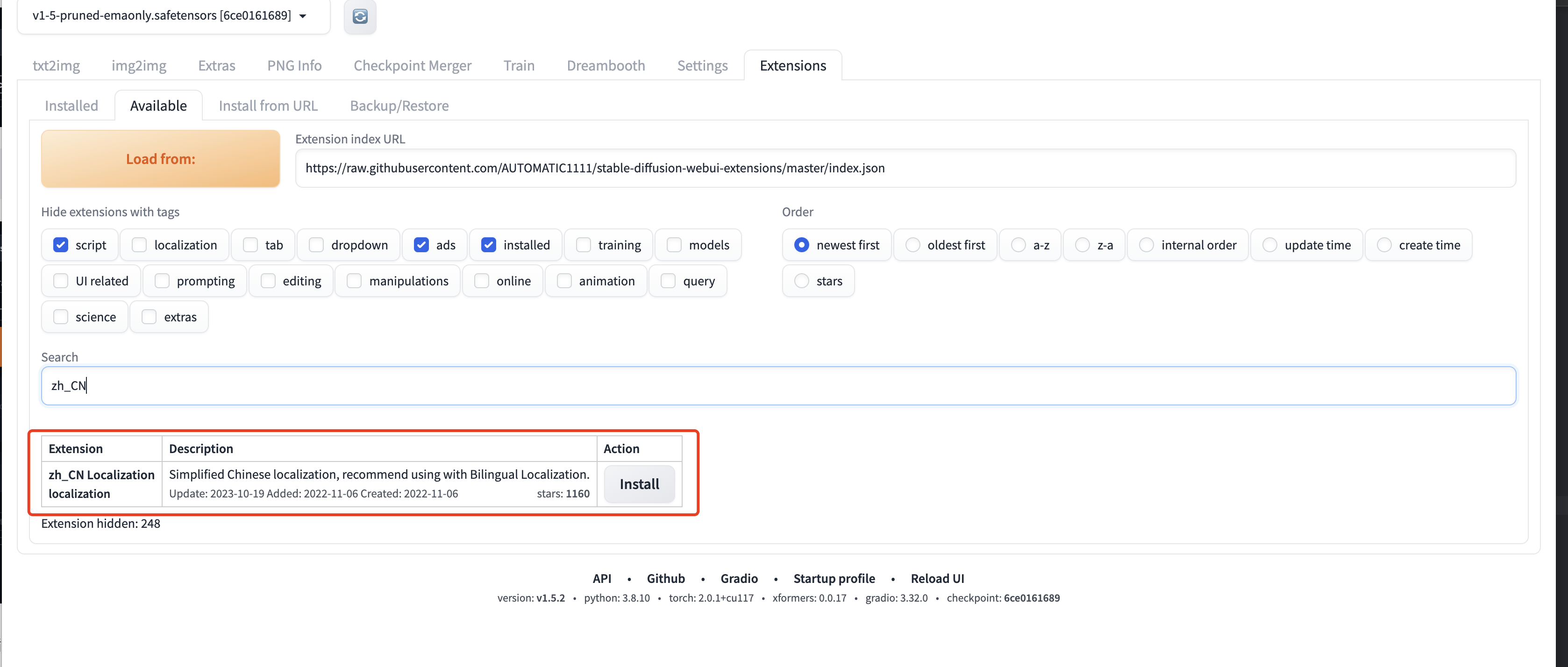Check the UI related tag checkbox
The width and height of the screenshot is (1568, 667).
(61, 281)
